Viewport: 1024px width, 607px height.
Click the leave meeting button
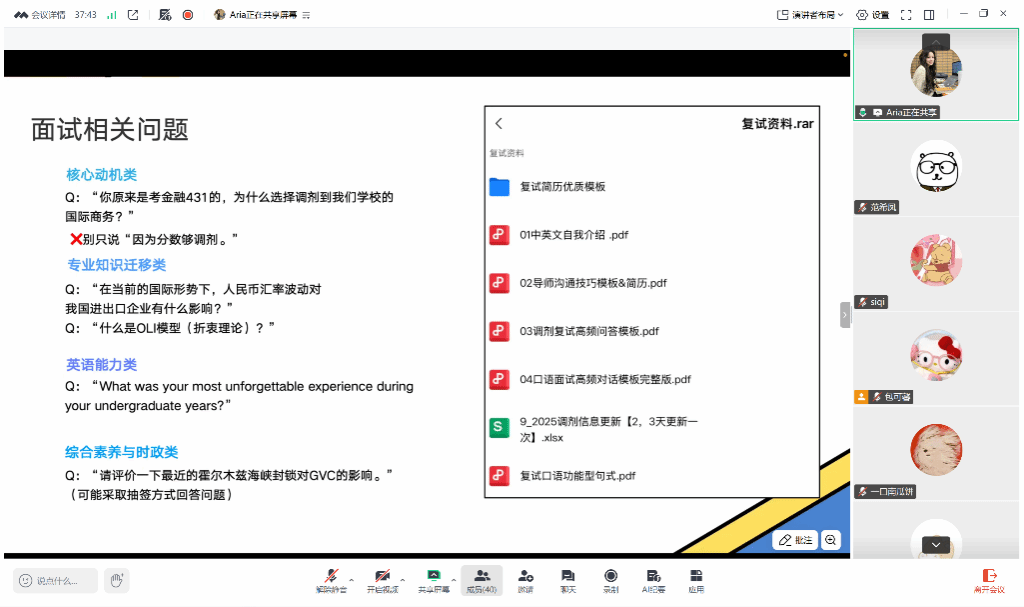(989, 580)
